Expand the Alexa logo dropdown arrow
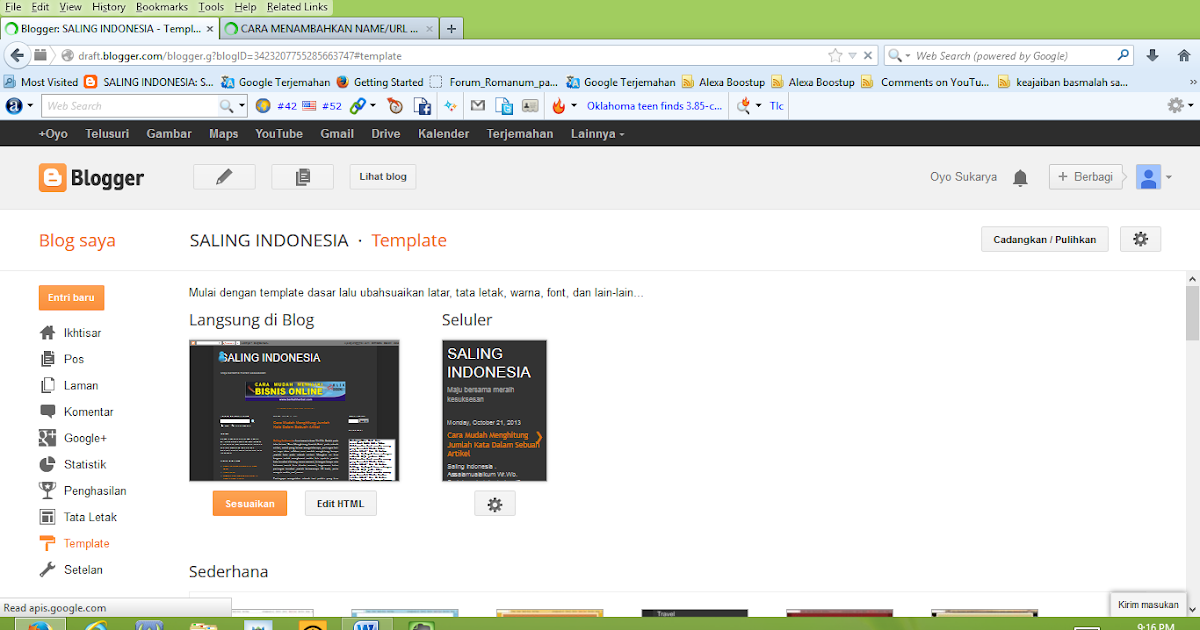Image resolution: width=1200 pixels, height=630 pixels. click(30, 105)
